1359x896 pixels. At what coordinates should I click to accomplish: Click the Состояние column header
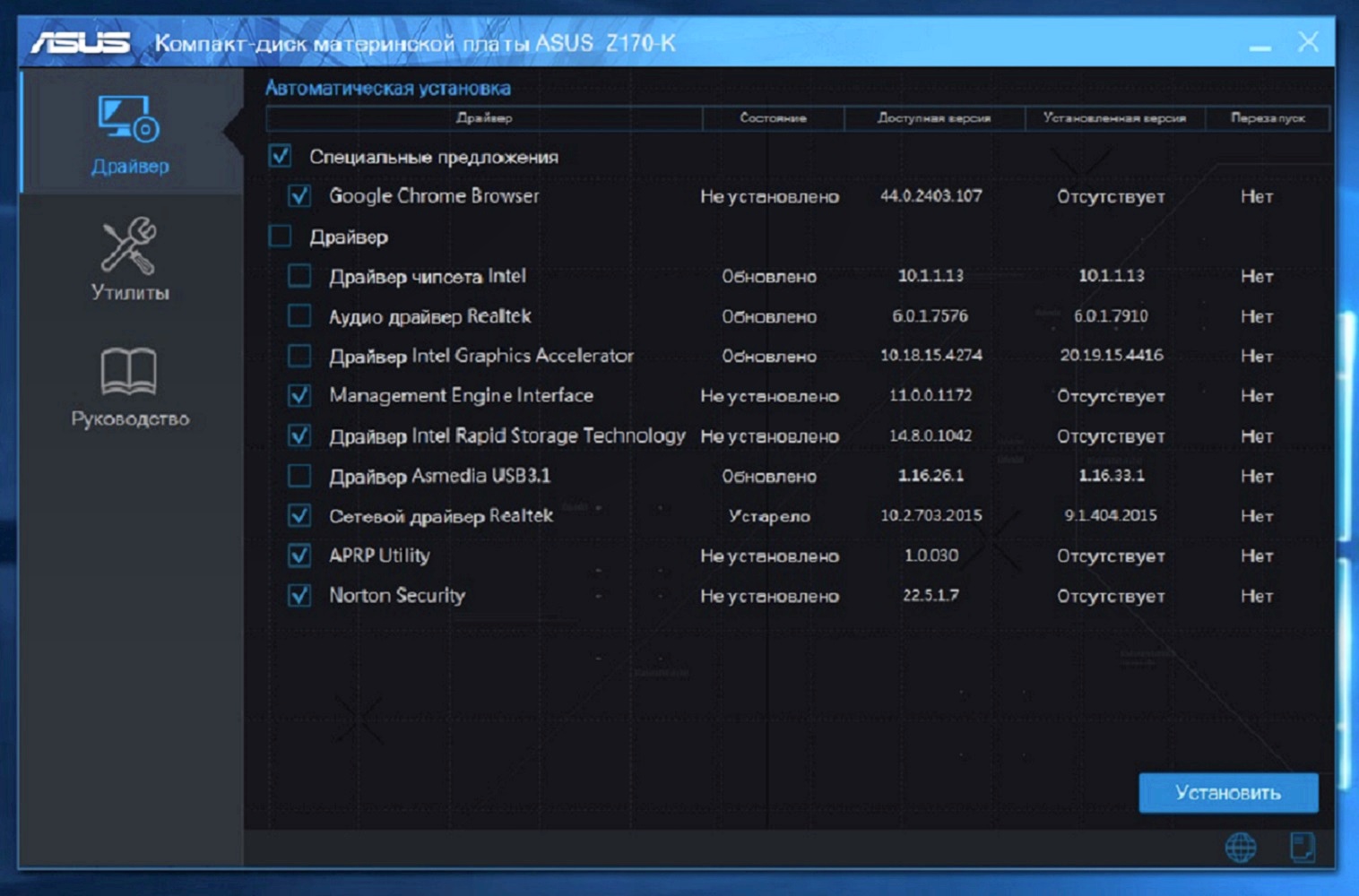coord(773,117)
